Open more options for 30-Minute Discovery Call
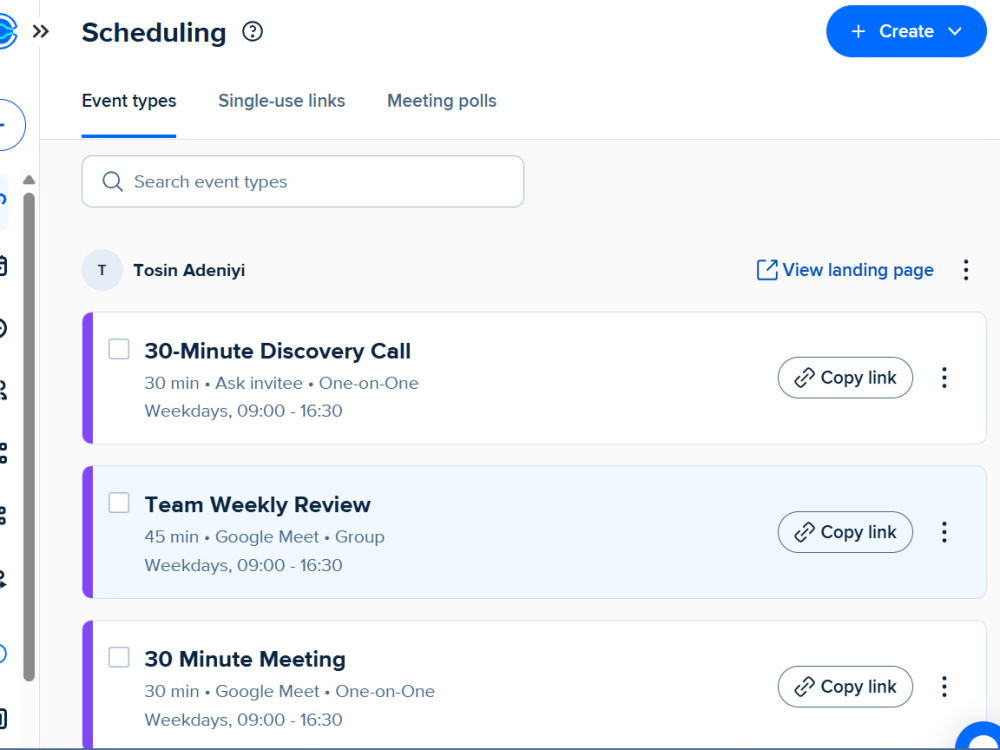1000x750 pixels. [x=945, y=378]
